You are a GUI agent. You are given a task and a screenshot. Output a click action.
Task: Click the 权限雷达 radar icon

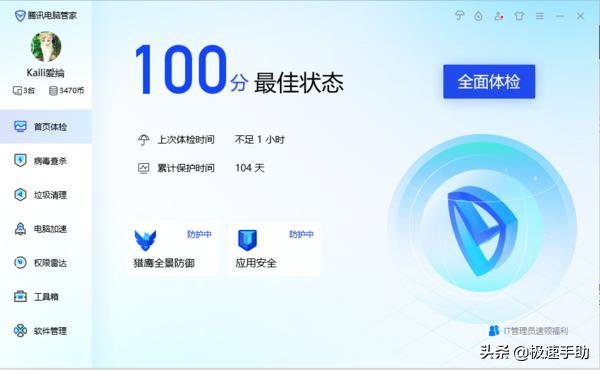(x=20, y=262)
